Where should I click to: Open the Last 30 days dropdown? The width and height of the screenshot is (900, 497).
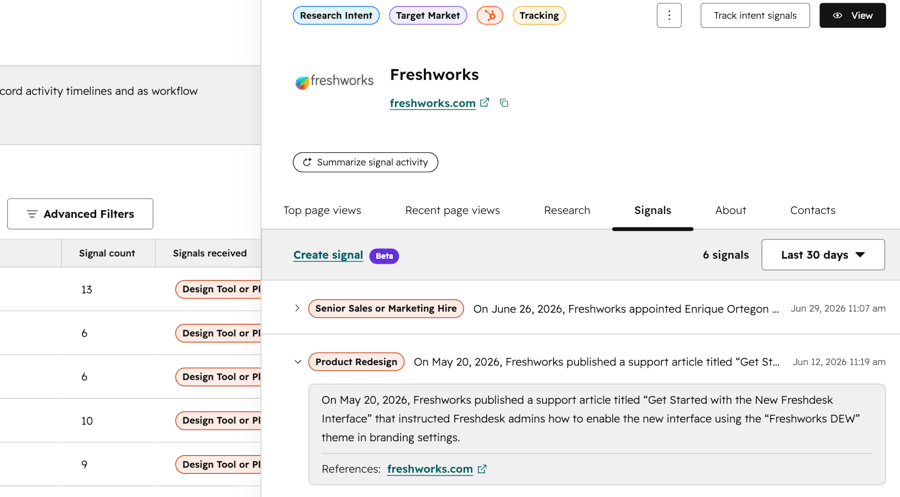(823, 255)
